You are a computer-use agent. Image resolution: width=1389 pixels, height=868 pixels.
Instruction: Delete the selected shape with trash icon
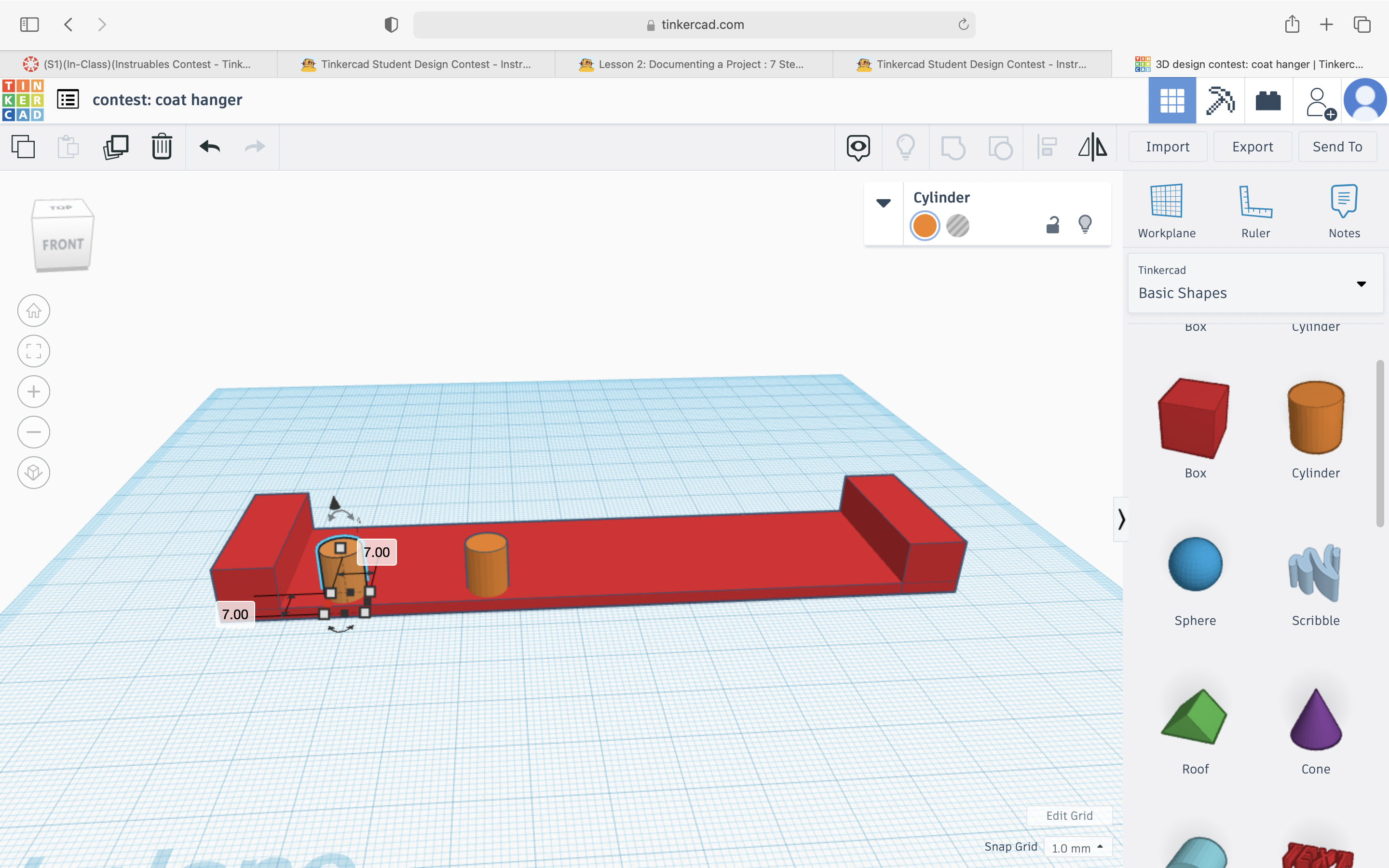162,147
